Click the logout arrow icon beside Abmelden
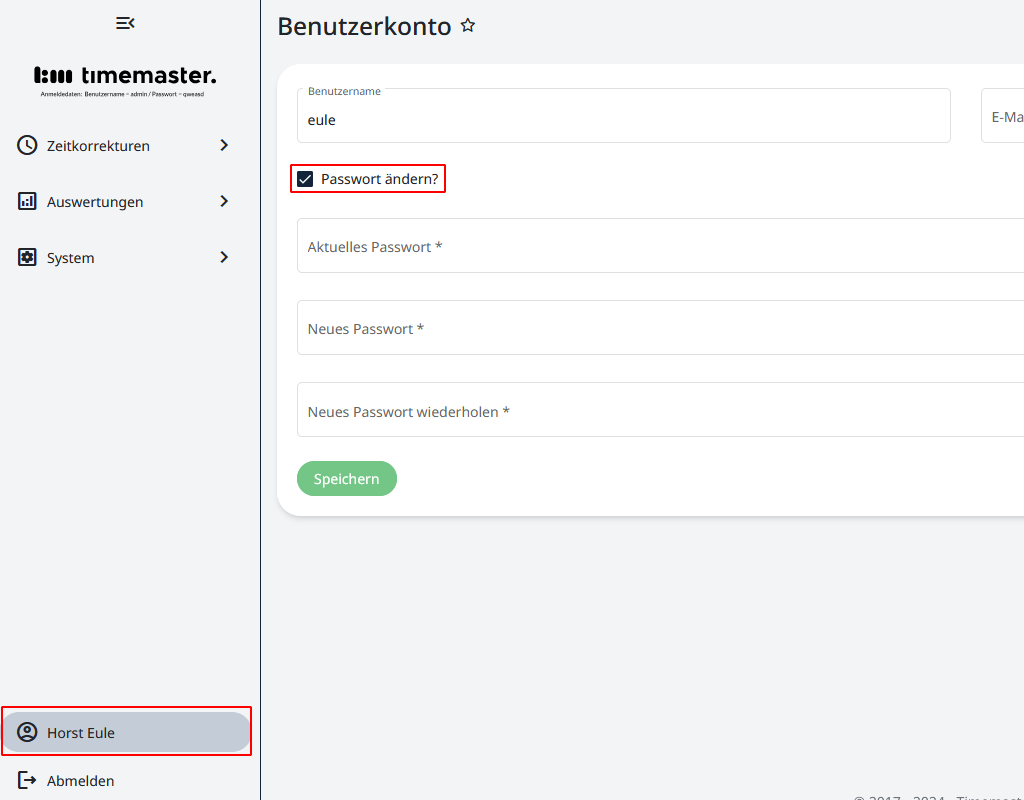The image size is (1024, 800). click(27, 780)
